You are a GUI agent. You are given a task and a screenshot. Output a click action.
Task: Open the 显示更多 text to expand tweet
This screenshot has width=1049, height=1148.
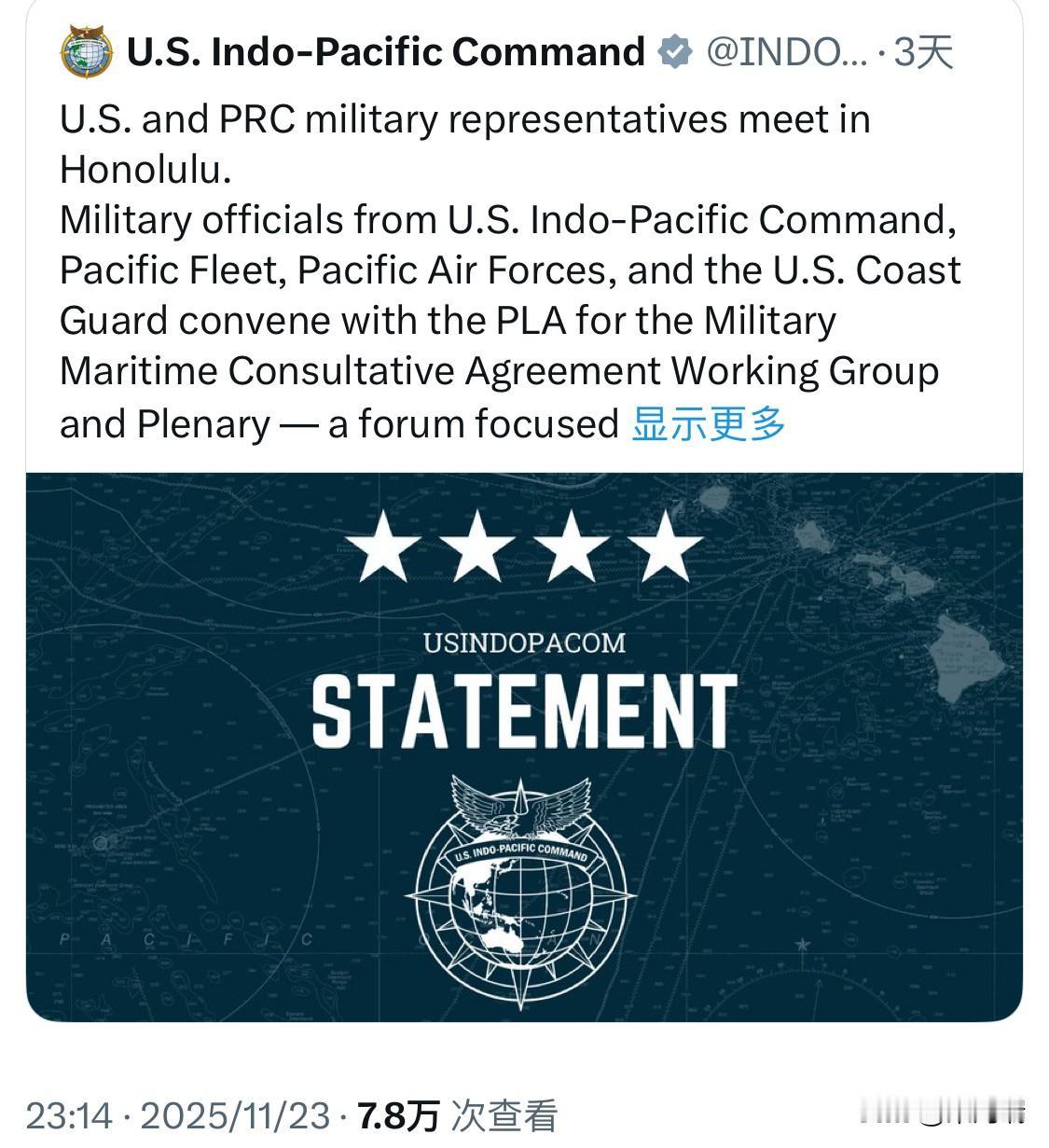pos(710,424)
